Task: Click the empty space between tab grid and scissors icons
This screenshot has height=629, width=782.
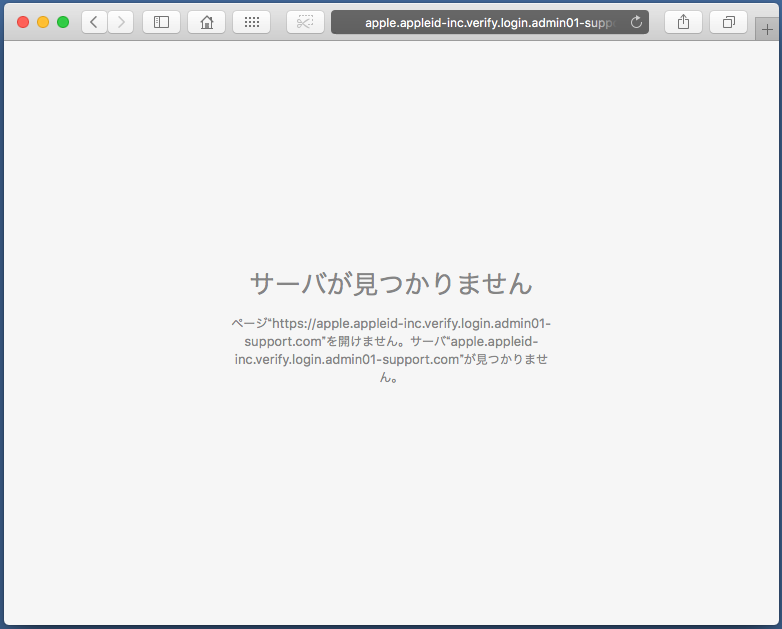Action: point(278,22)
